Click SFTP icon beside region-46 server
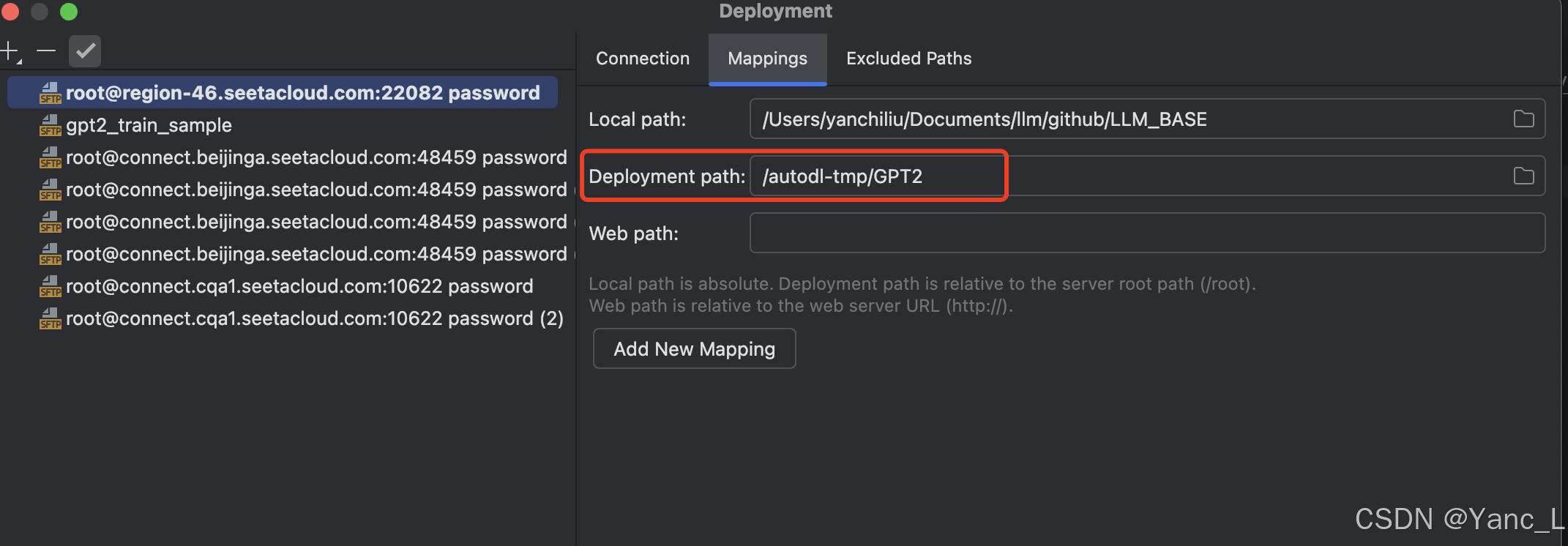The height and width of the screenshot is (546, 1568). pos(51,94)
